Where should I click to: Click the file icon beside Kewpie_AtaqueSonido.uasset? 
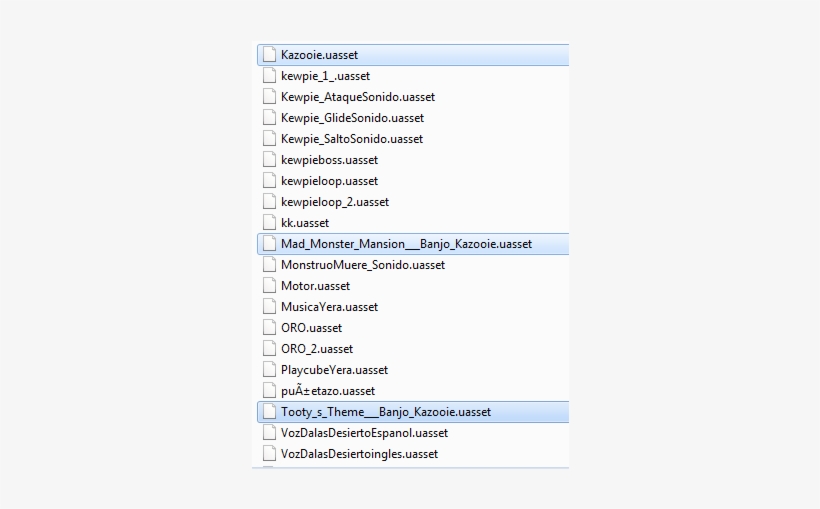click(269, 96)
